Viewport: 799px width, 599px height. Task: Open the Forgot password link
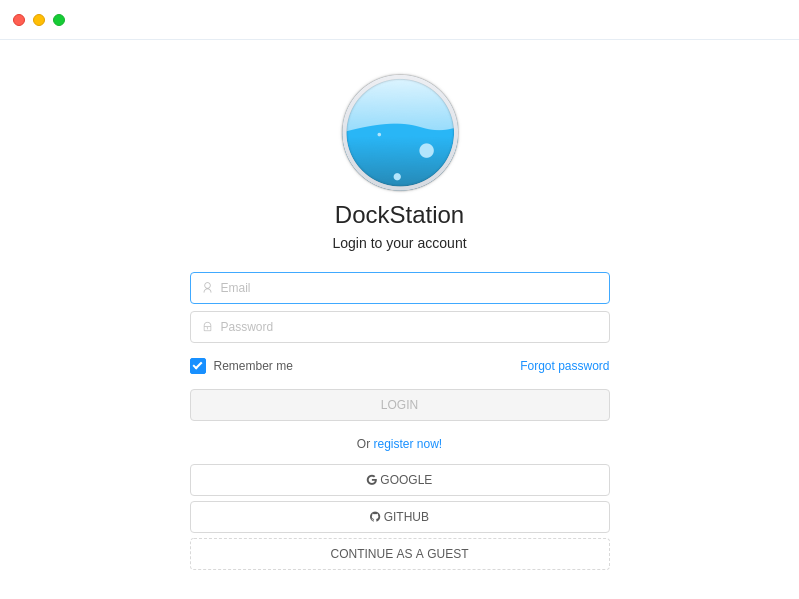pos(565,366)
